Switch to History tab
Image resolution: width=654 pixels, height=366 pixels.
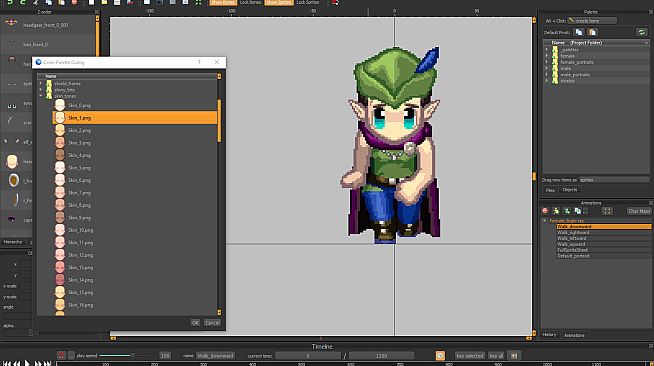tap(549, 335)
